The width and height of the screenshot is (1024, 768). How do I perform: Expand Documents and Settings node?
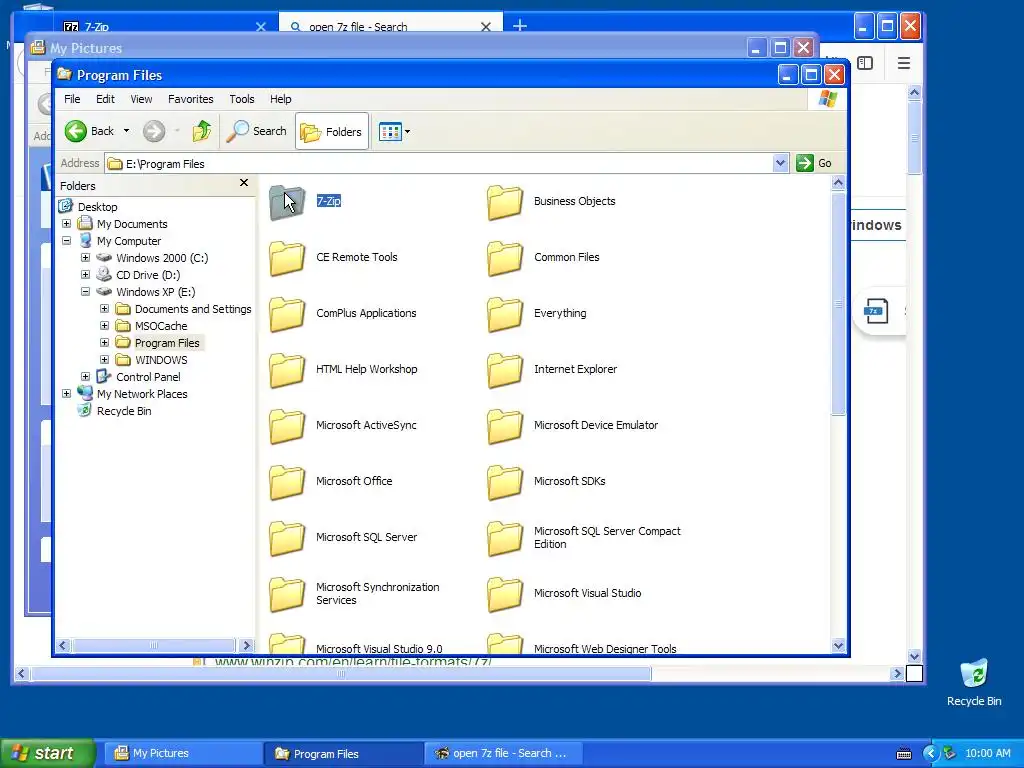(x=104, y=308)
